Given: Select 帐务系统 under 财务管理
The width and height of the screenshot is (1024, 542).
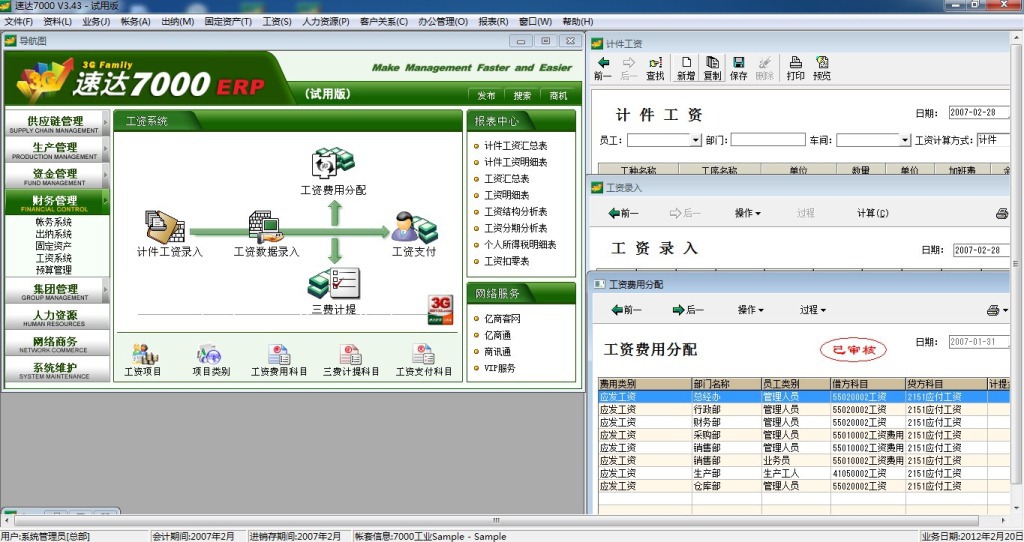Looking at the screenshot, I should 54,222.
